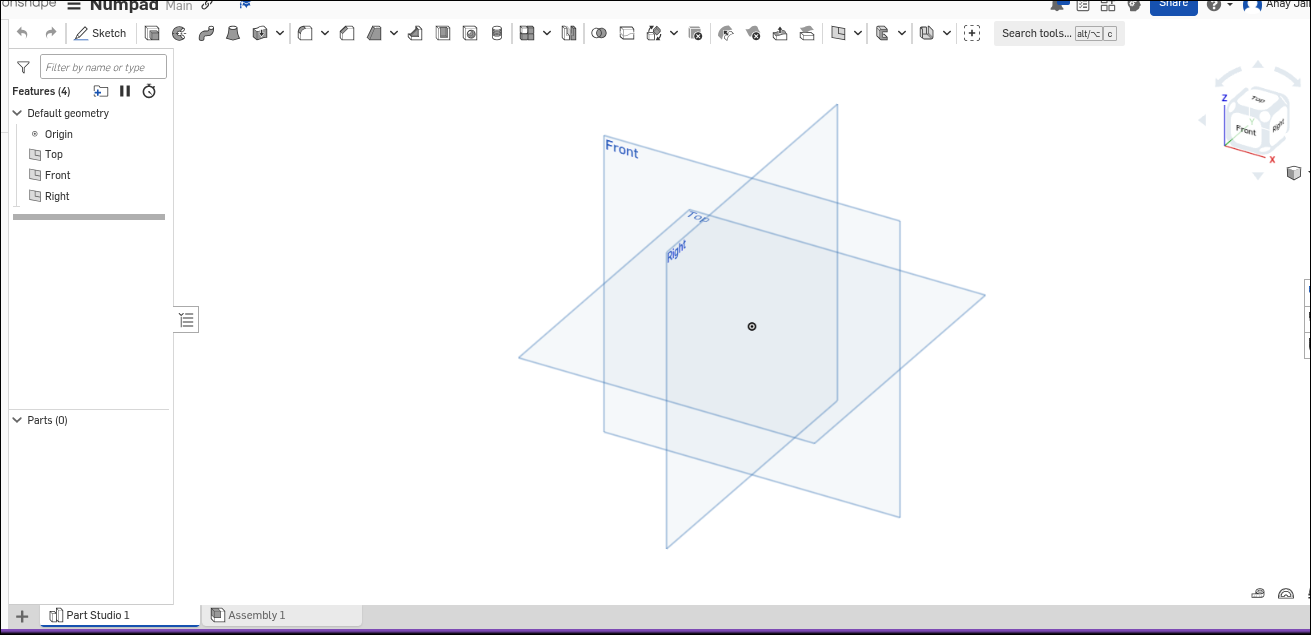Collapse the Default geometry group

[x=17, y=113]
